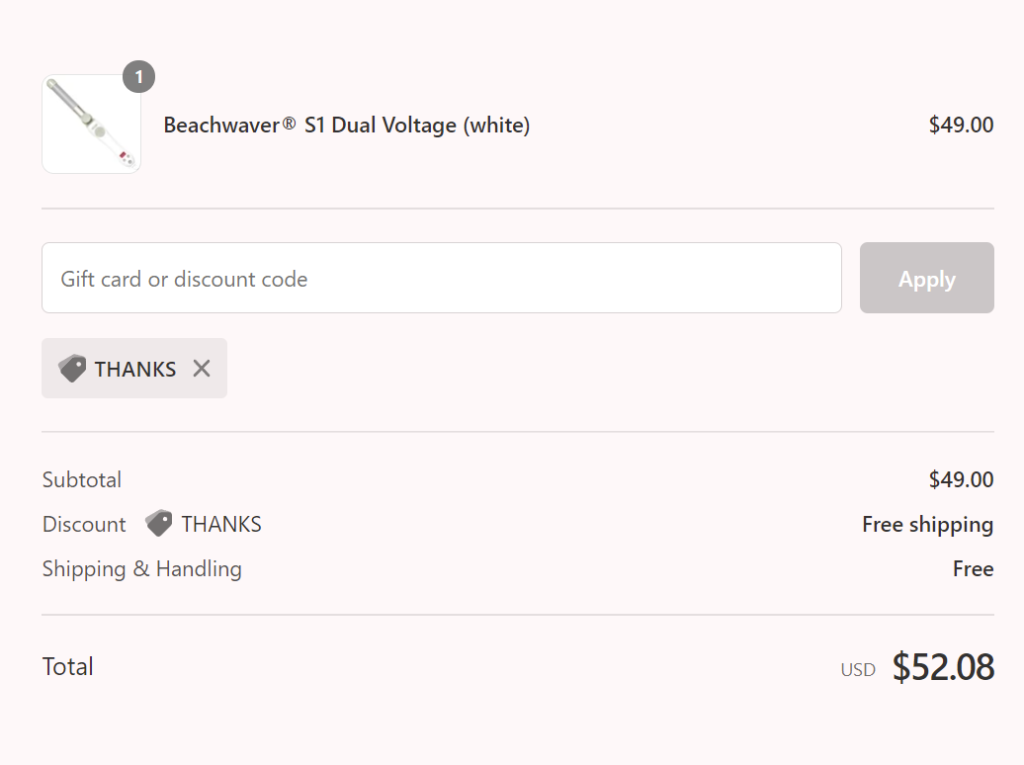The image size is (1024, 765).
Task: Click the Beachwaver product thumbnail image
Action: point(91,124)
